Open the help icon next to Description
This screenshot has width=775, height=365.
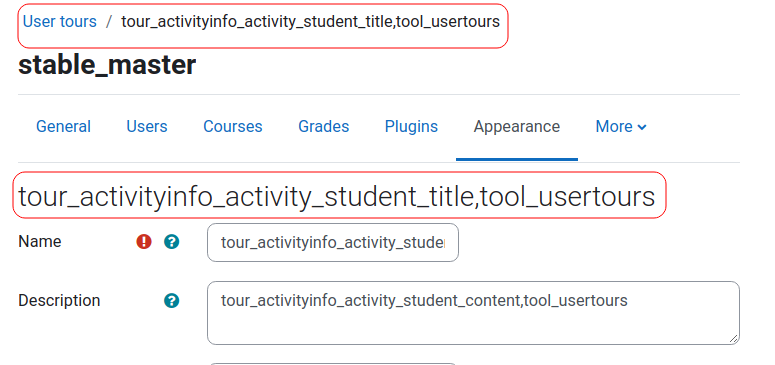[172, 301]
